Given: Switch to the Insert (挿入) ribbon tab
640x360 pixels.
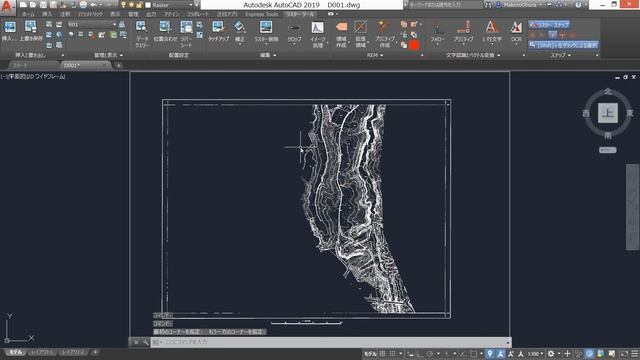Looking at the screenshot, I should (x=47, y=14).
